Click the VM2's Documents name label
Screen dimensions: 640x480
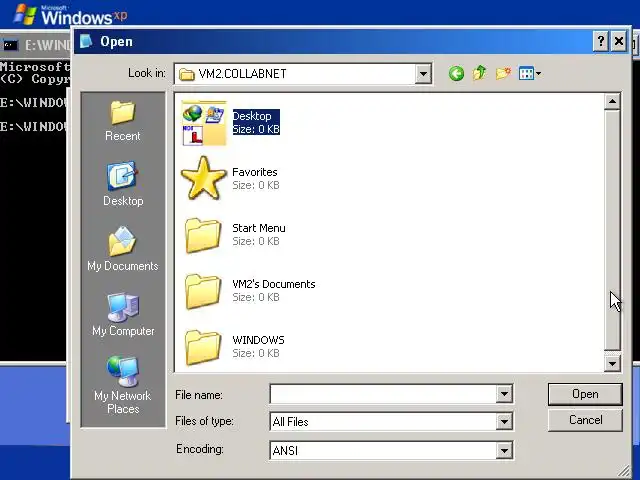pos(273,284)
